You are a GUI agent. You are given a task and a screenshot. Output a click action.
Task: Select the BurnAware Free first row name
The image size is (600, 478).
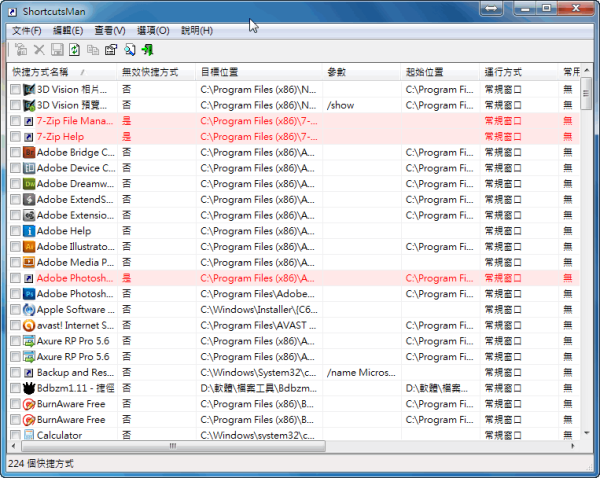(x=71, y=404)
